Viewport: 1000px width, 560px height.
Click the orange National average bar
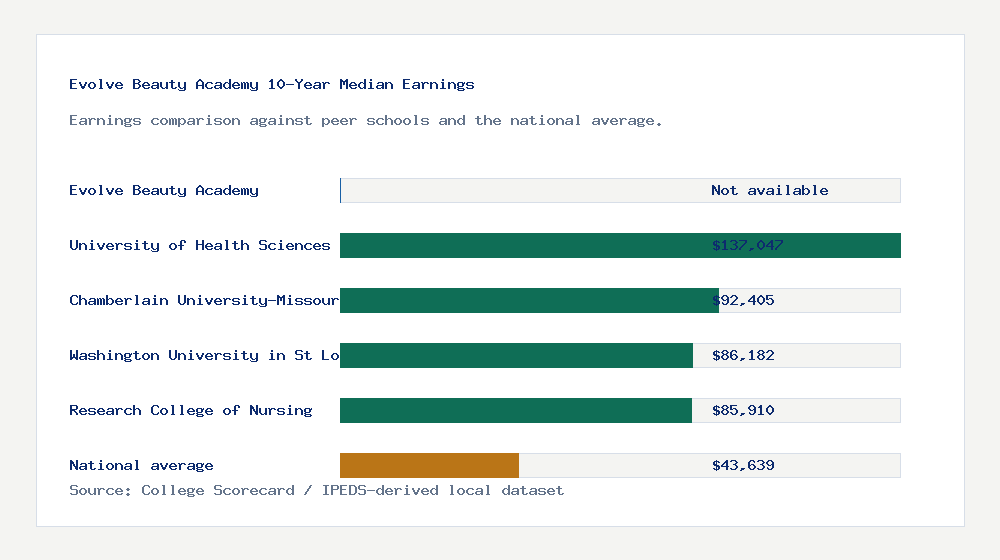click(x=429, y=466)
